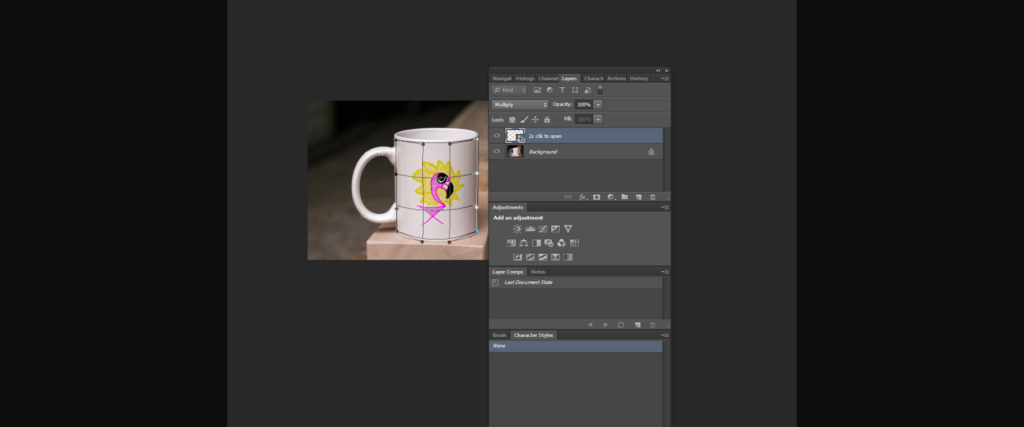
Task: Switch to the Histogram tab
Action: pos(525,78)
